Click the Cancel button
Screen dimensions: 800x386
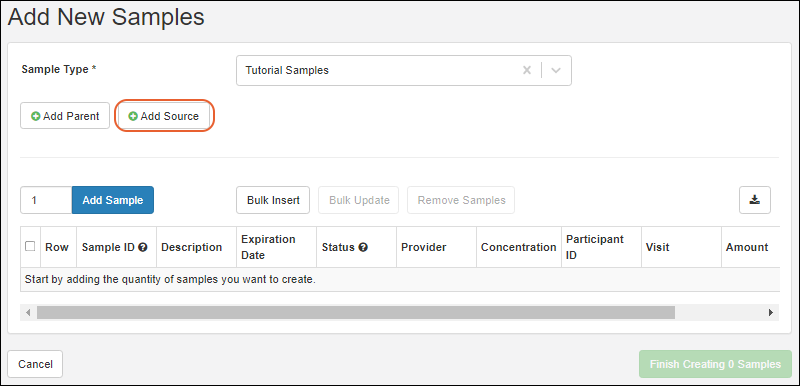pos(35,364)
